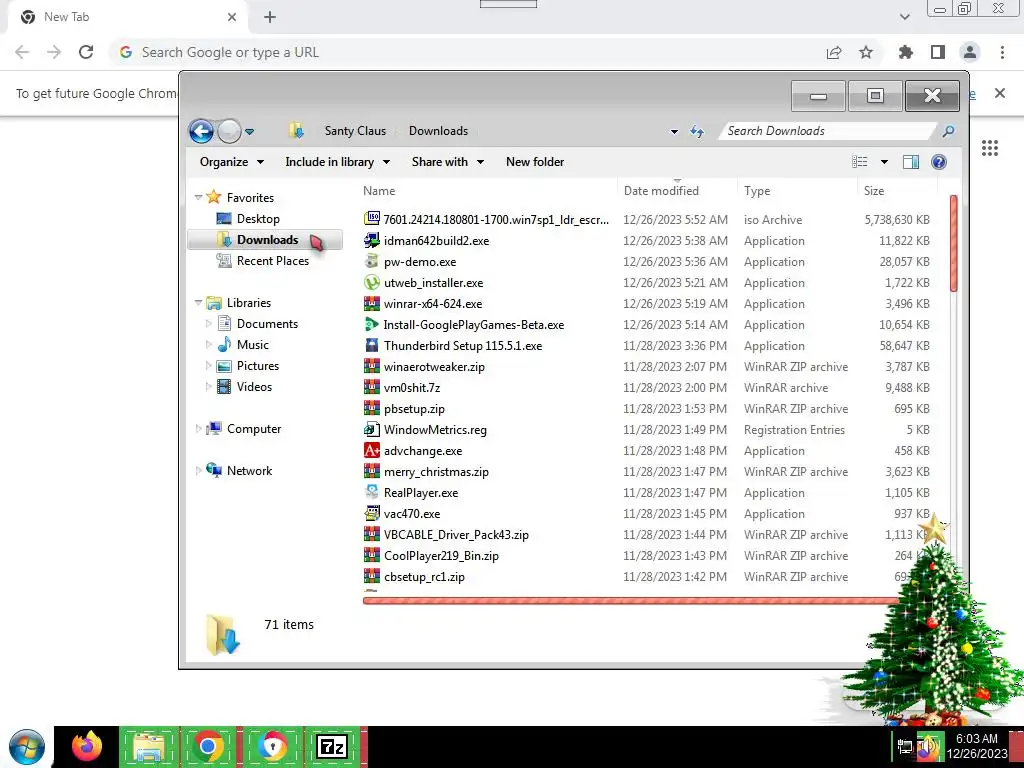Click the horizontal scrollbar under file list
Screen dimensions: 1024x768
[x=631, y=600]
